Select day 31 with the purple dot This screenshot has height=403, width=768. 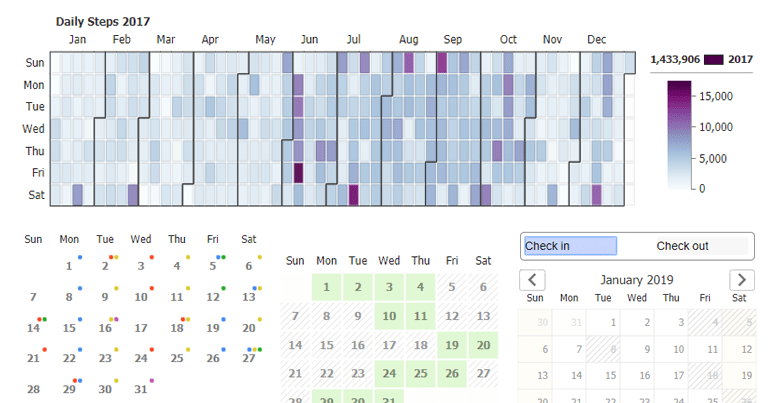141,389
